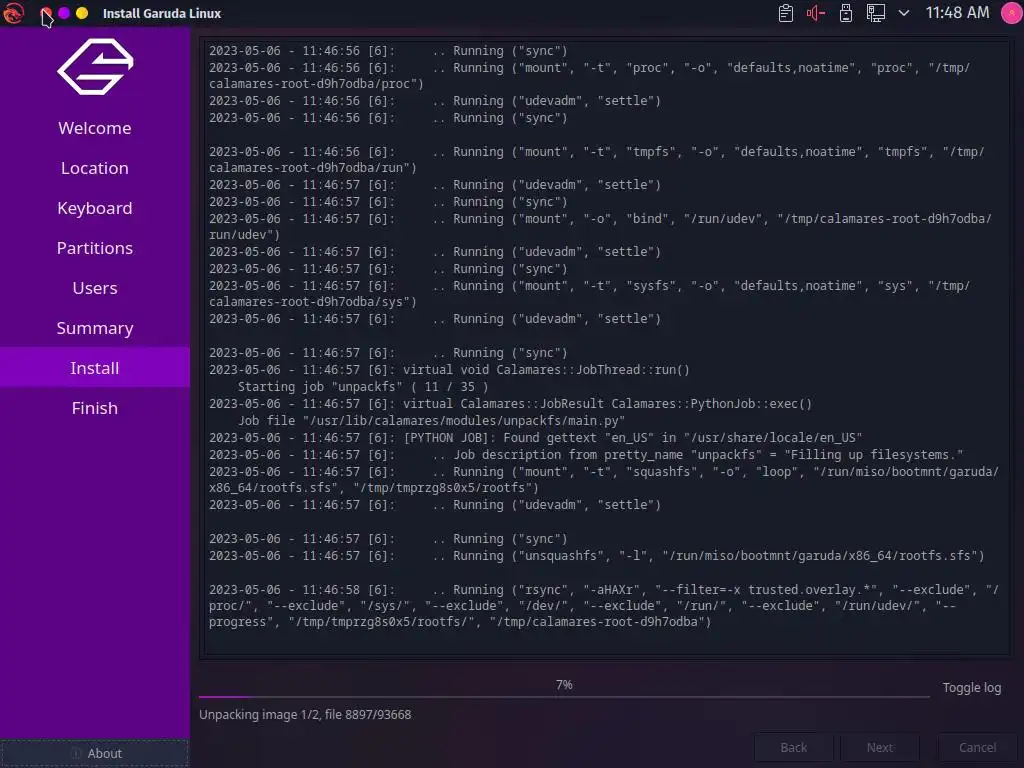Click the Back button
This screenshot has height=768, width=1024.
793,747
